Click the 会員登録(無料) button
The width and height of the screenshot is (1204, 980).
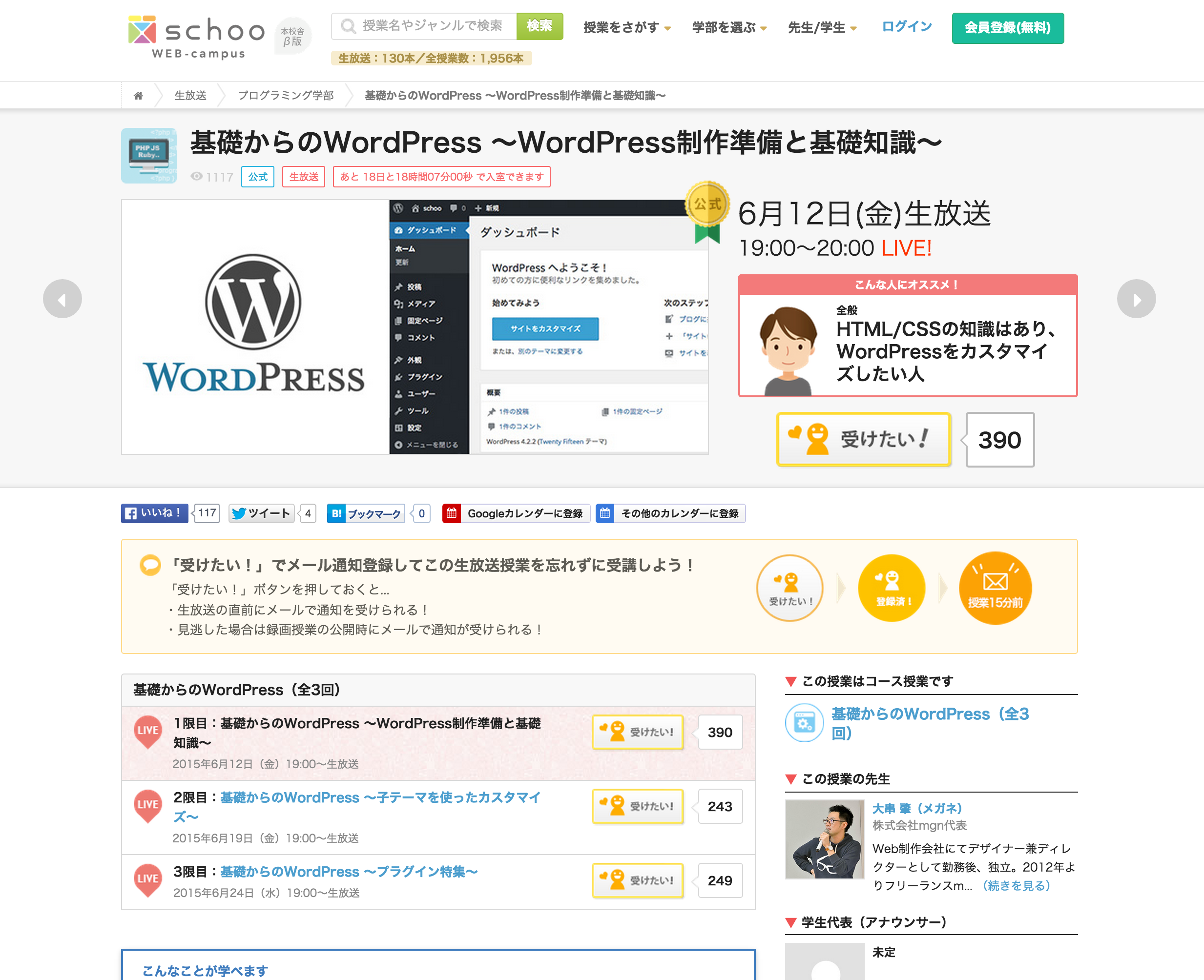[x=1007, y=28]
